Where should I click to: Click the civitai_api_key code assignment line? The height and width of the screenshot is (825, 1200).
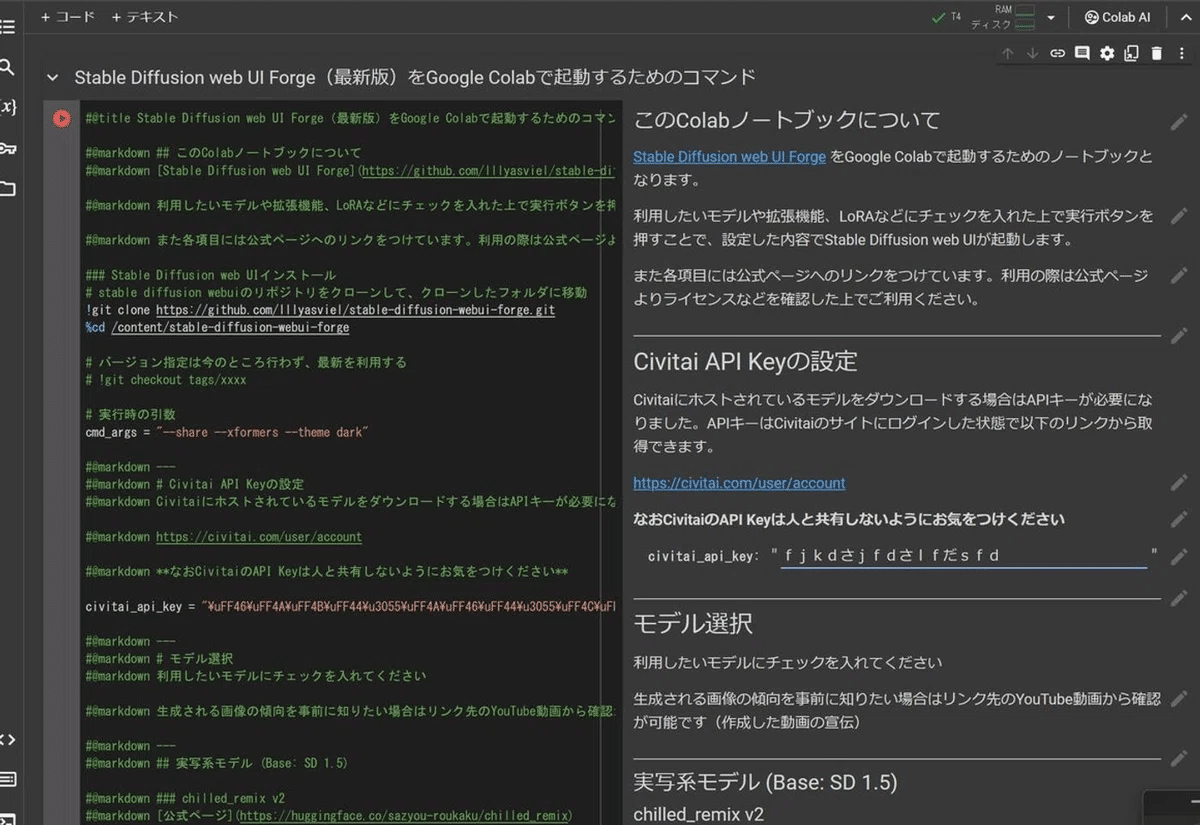click(x=350, y=607)
